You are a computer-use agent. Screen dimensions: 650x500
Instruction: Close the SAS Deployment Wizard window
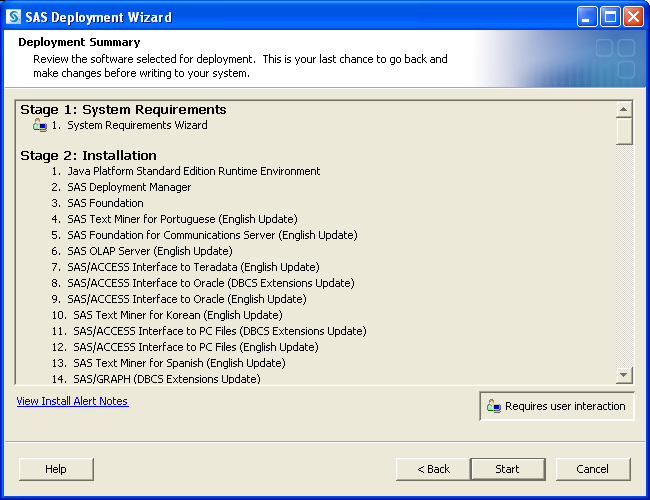tap(633, 17)
